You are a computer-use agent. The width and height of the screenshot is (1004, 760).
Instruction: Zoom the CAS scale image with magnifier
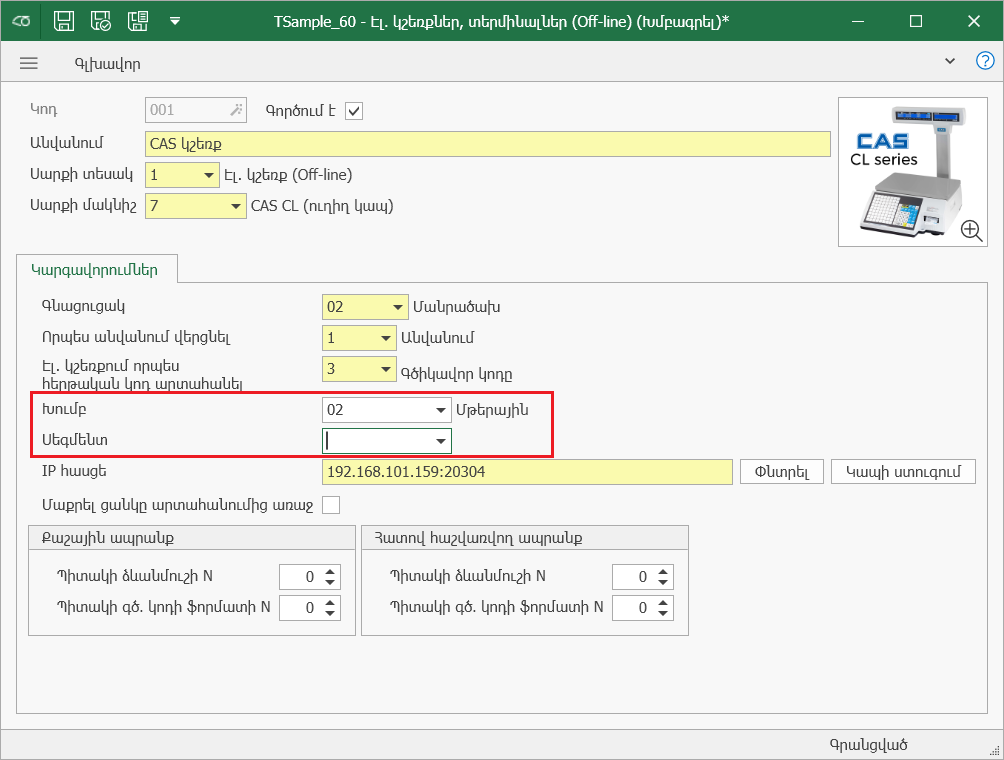970,230
